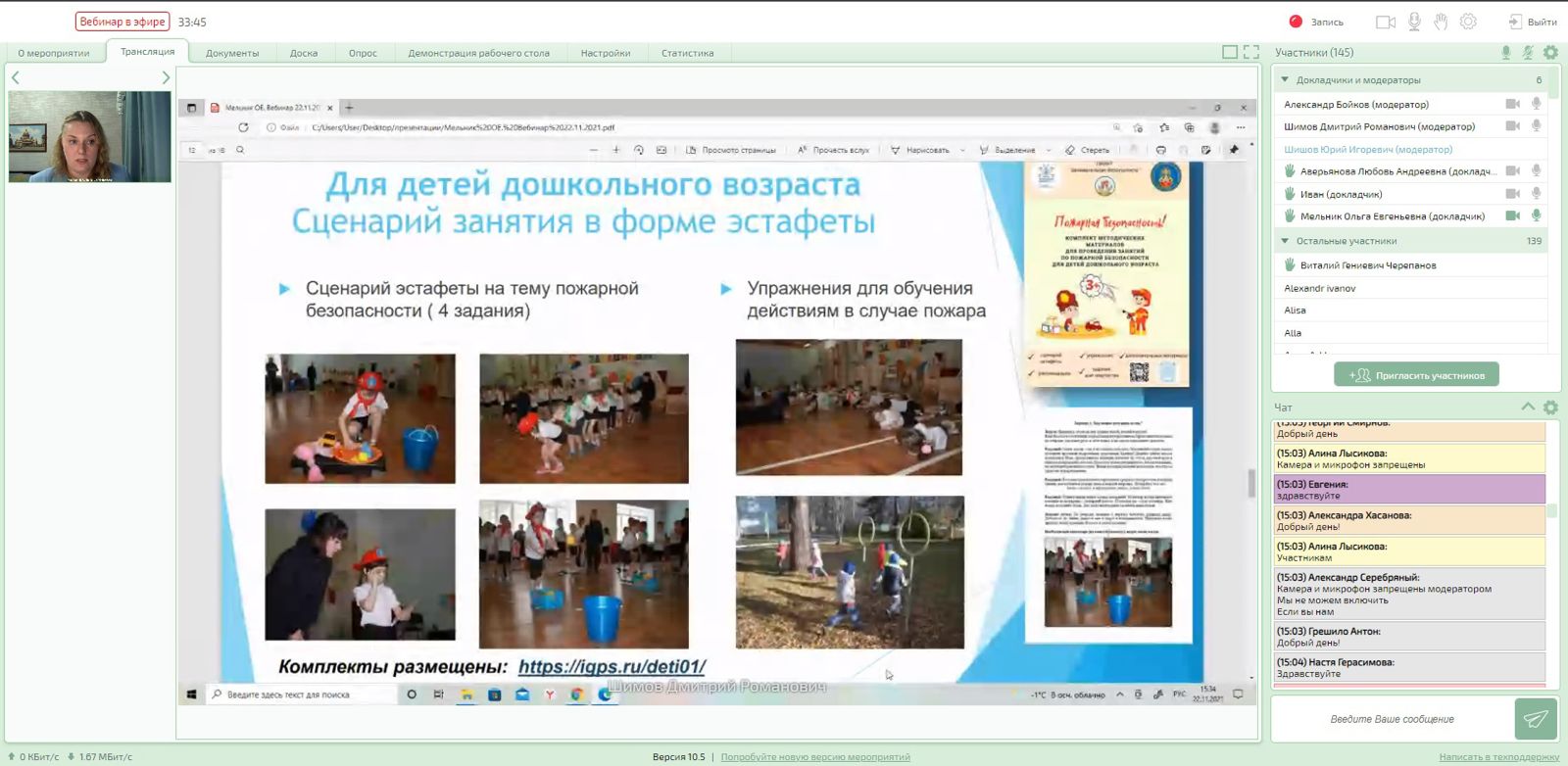Toggle camera of Мельник Ольга Евгеньевна
1568x766 pixels.
pos(1513,215)
